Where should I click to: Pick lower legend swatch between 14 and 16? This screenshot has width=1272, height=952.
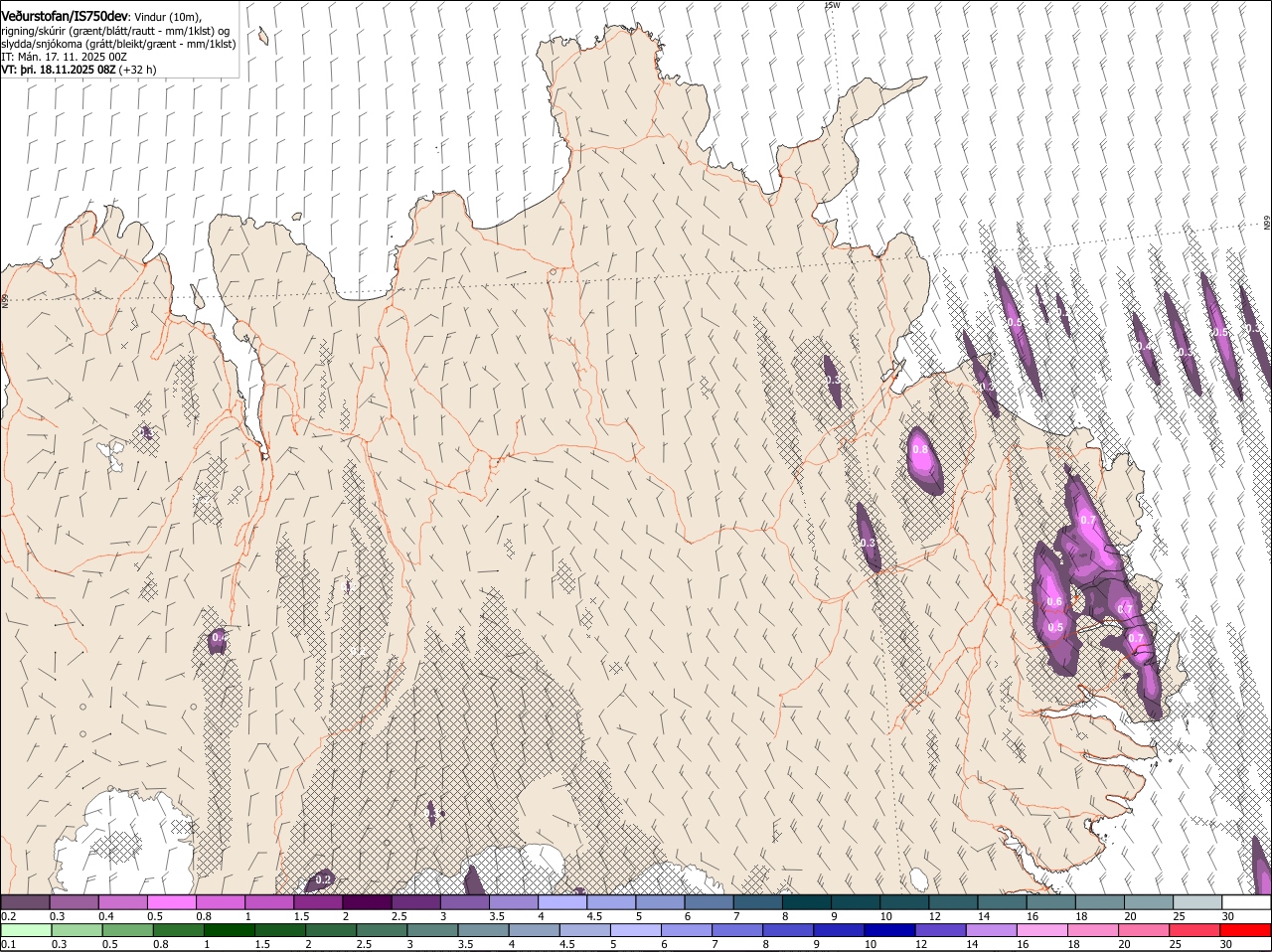[x=992, y=930]
